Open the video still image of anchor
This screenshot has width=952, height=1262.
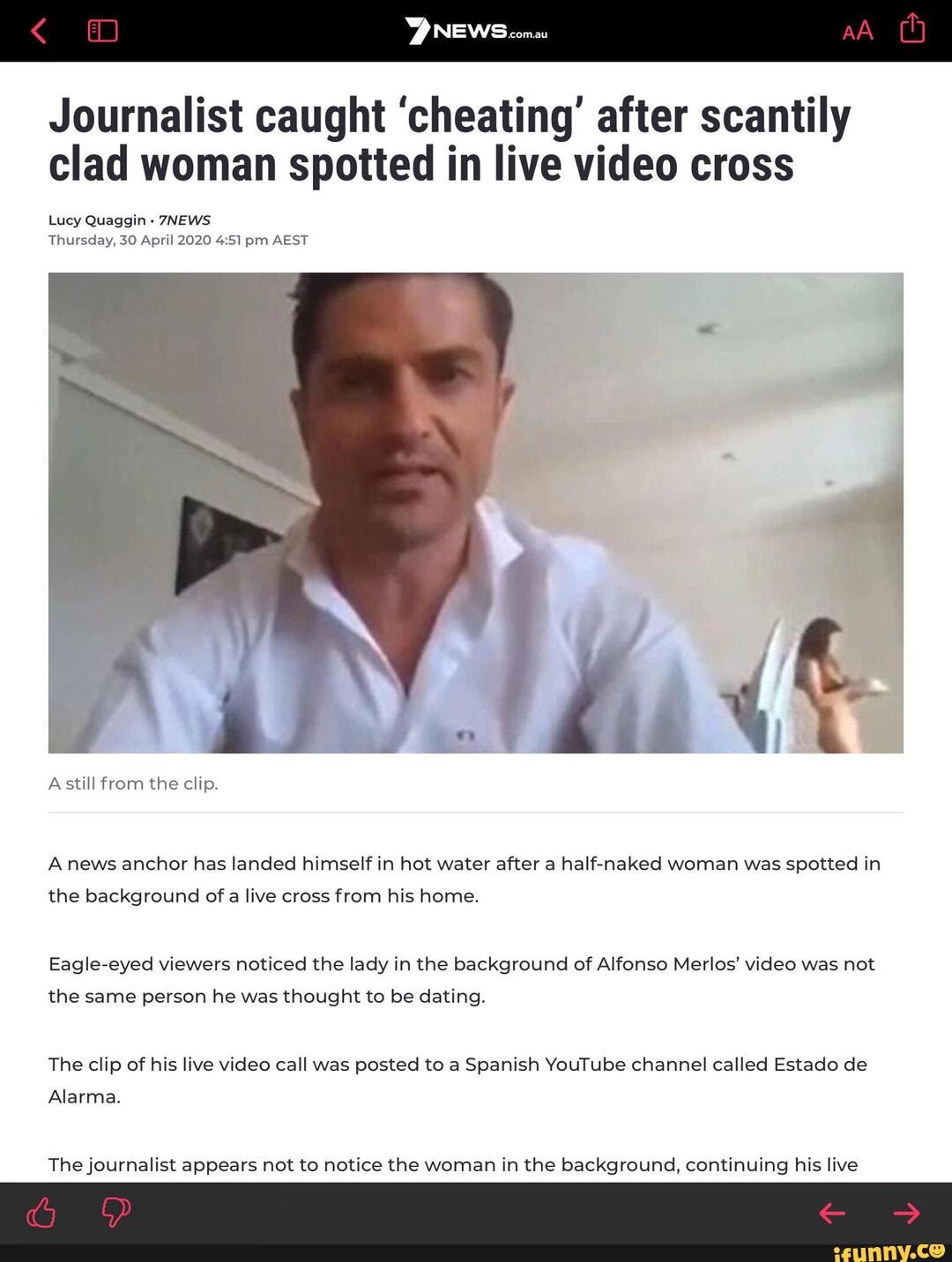click(x=476, y=513)
